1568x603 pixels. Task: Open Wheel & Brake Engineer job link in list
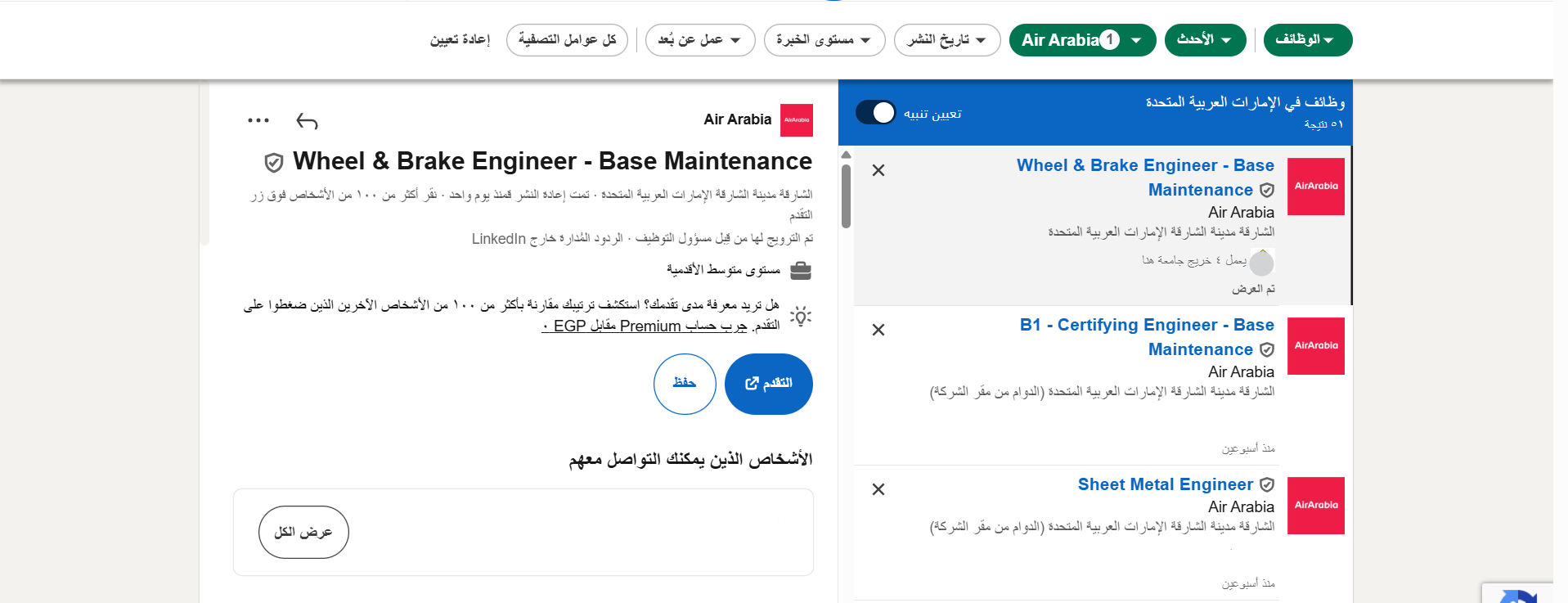(1145, 178)
